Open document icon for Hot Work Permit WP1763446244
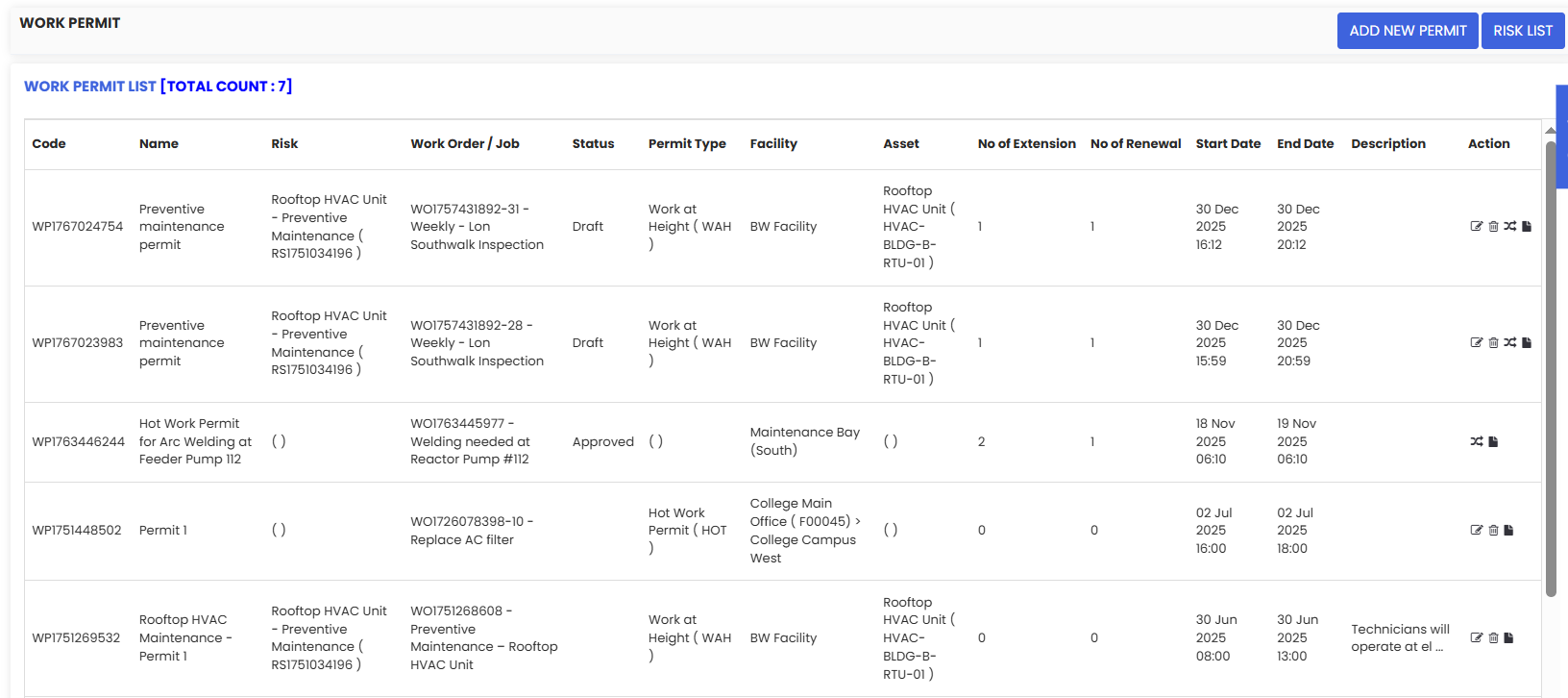The image size is (1568, 698). pyautogui.click(x=1493, y=442)
